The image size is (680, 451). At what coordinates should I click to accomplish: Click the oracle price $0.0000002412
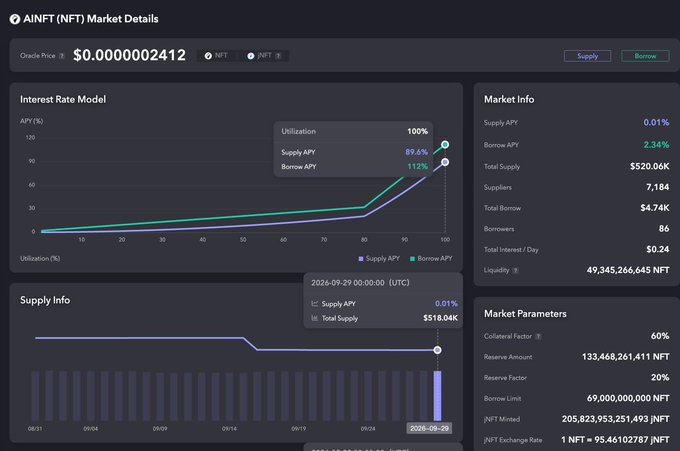coord(129,55)
